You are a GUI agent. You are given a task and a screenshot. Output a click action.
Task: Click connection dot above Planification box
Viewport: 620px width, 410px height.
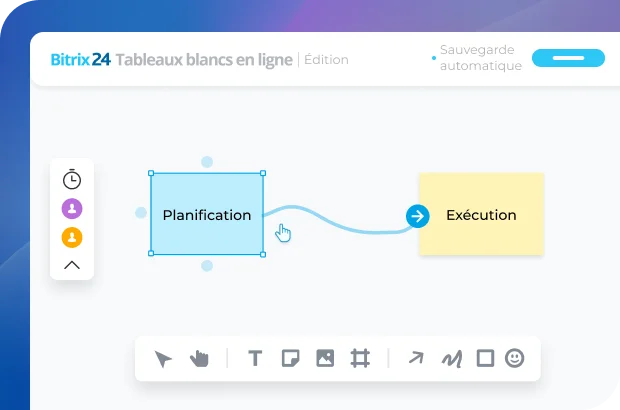click(207, 161)
